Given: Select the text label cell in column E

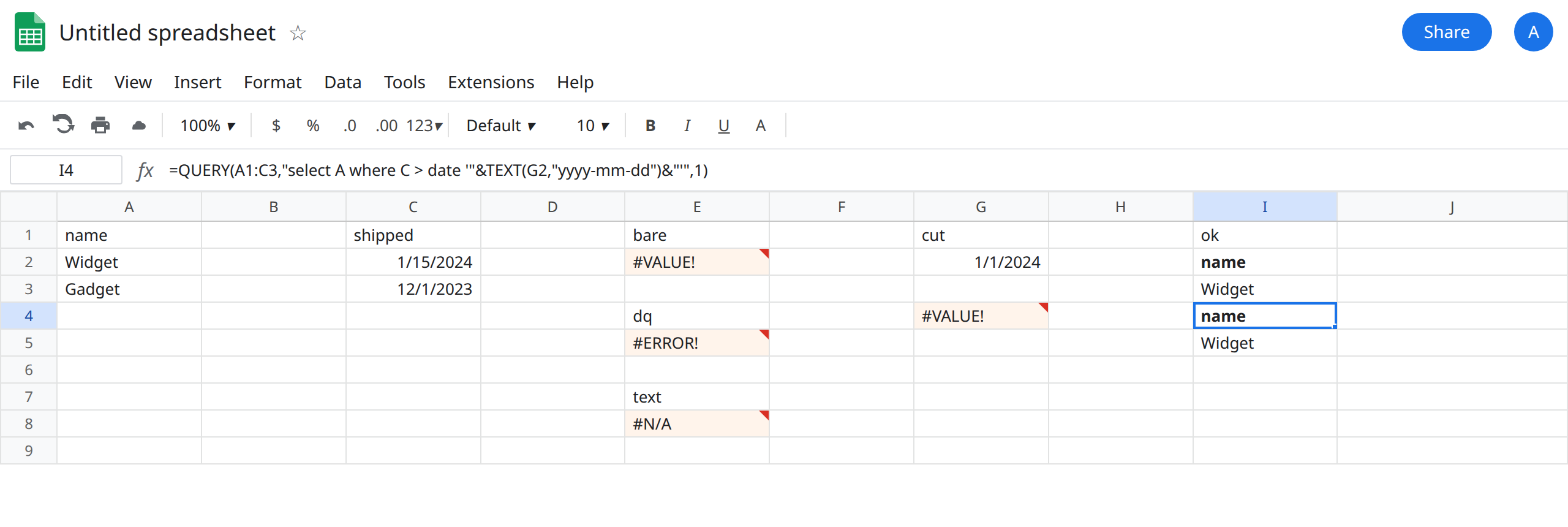Looking at the screenshot, I should click(x=697, y=396).
